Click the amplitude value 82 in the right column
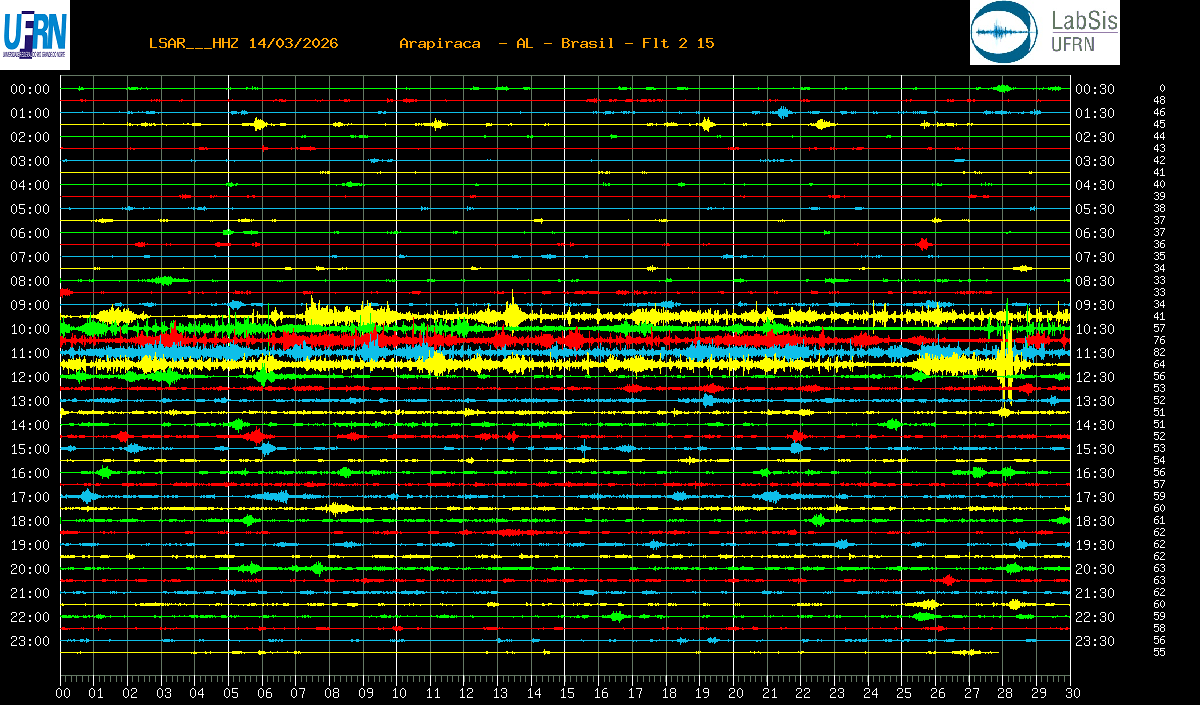Image resolution: width=1200 pixels, height=705 pixels. pos(1159,352)
